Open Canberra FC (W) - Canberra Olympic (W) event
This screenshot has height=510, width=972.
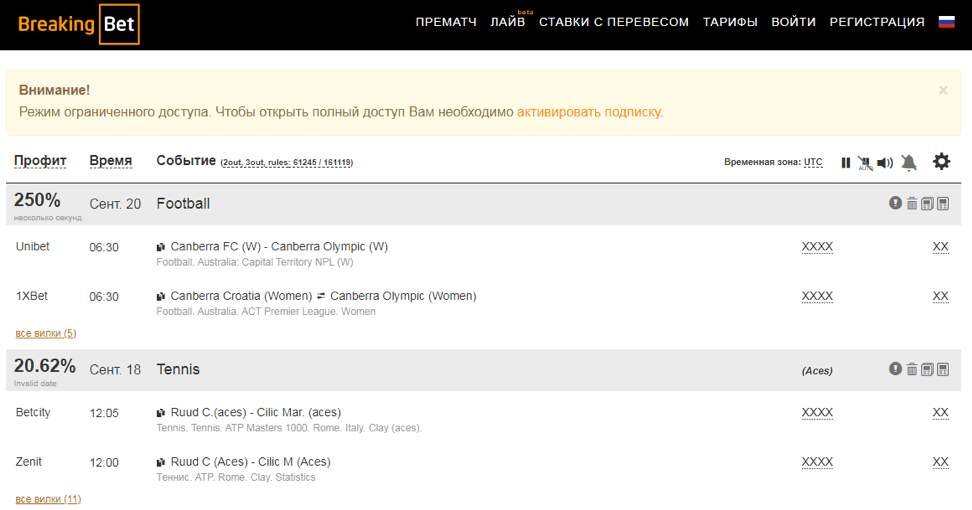pyautogui.click(x=279, y=247)
